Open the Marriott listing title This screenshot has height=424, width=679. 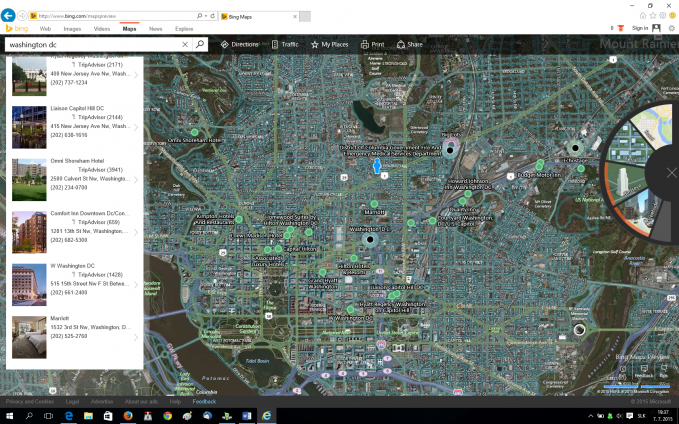[x=59, y=318]
